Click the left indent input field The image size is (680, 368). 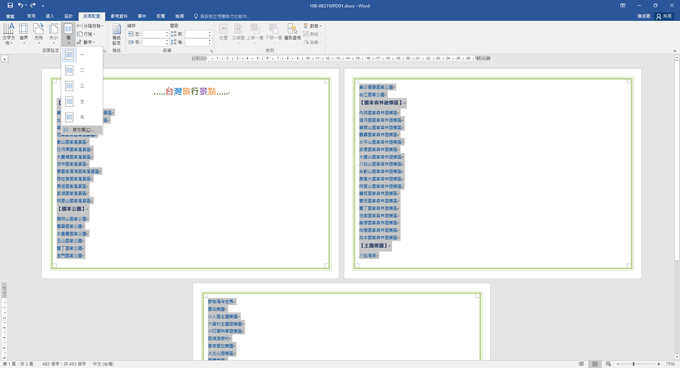[154, 34]
